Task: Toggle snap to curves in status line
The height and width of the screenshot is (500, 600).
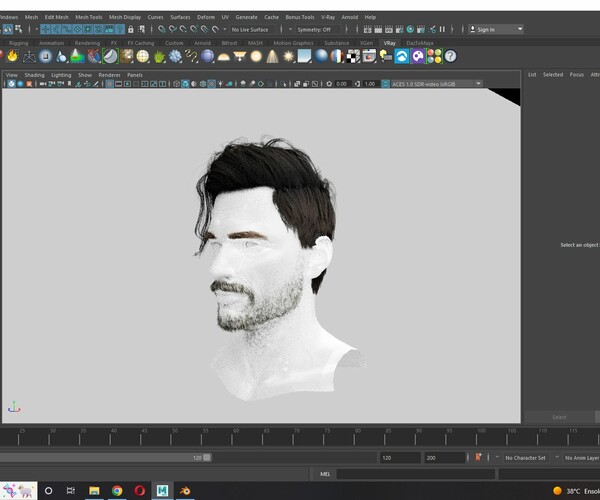Action: click(x=173, y=29)
